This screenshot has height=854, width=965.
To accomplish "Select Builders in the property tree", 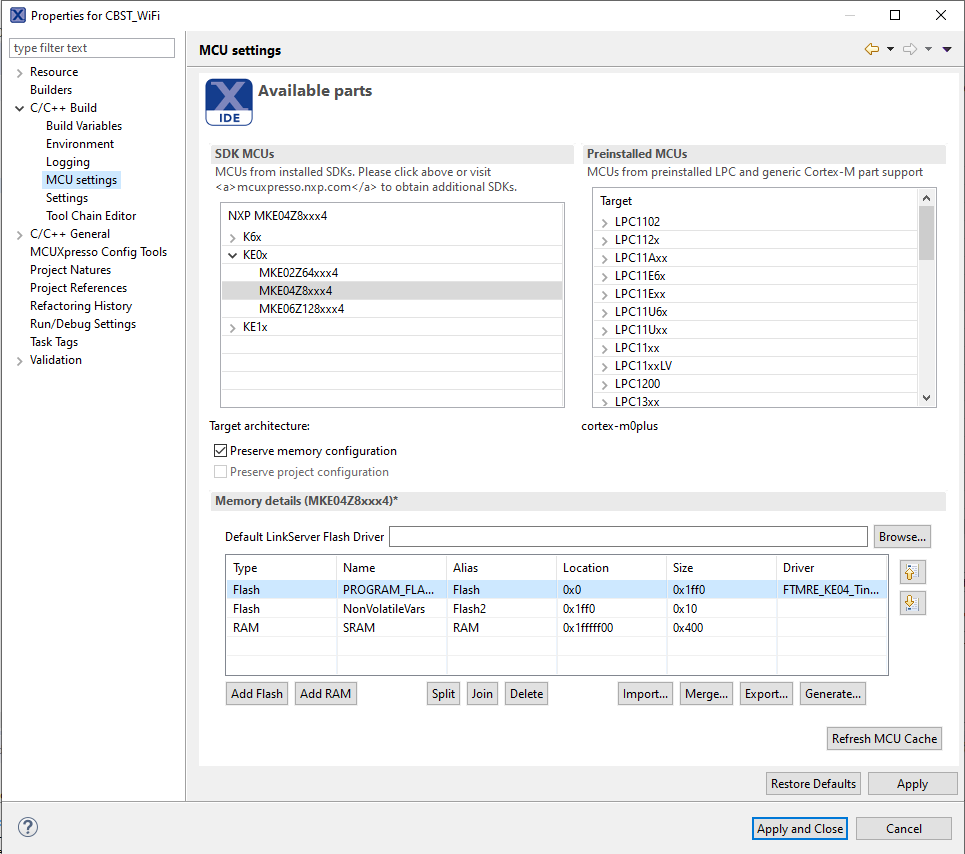I will click(x=51, y=90).
